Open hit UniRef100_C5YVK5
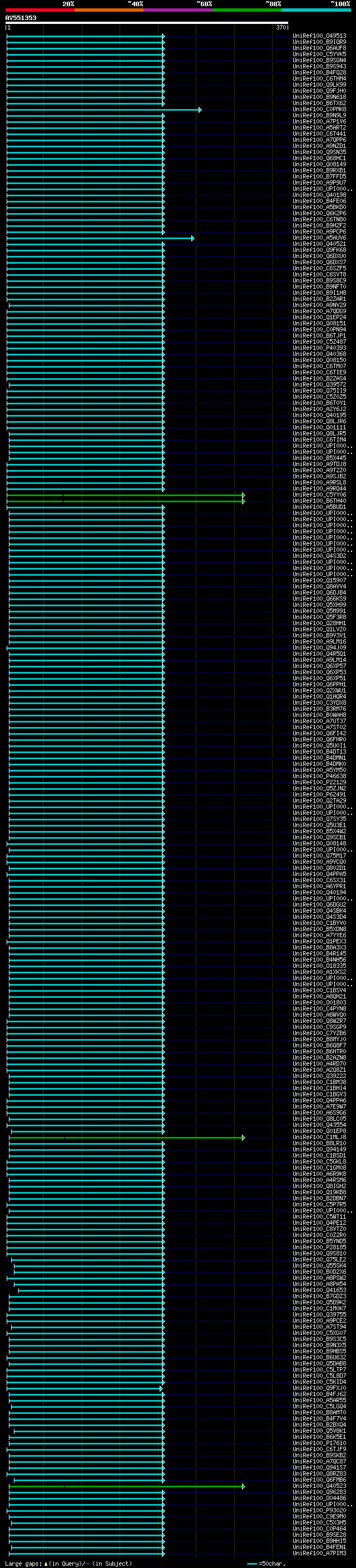 pyautogui.click(x=319, y=54)
